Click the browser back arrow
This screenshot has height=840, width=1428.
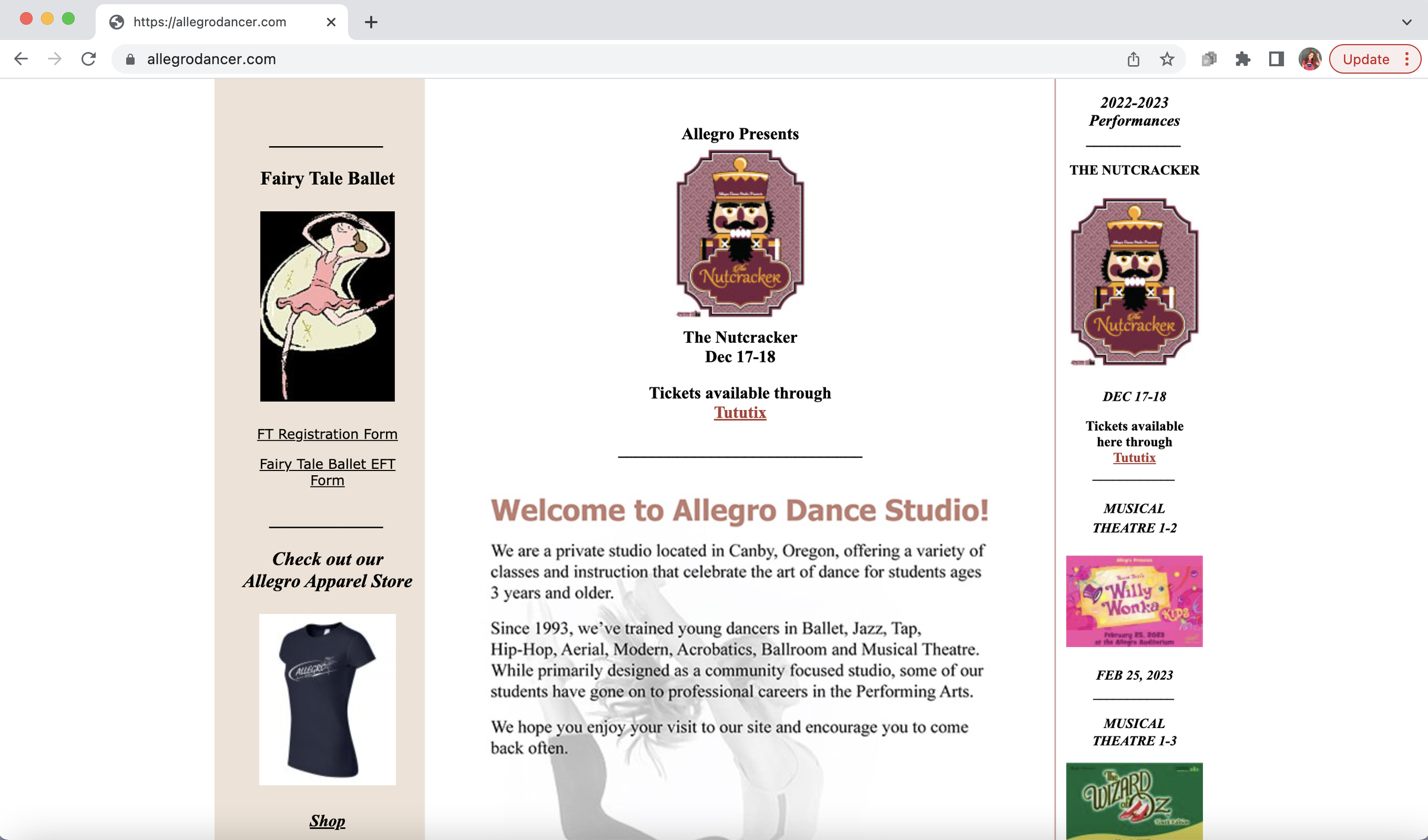tap(21, 59)
